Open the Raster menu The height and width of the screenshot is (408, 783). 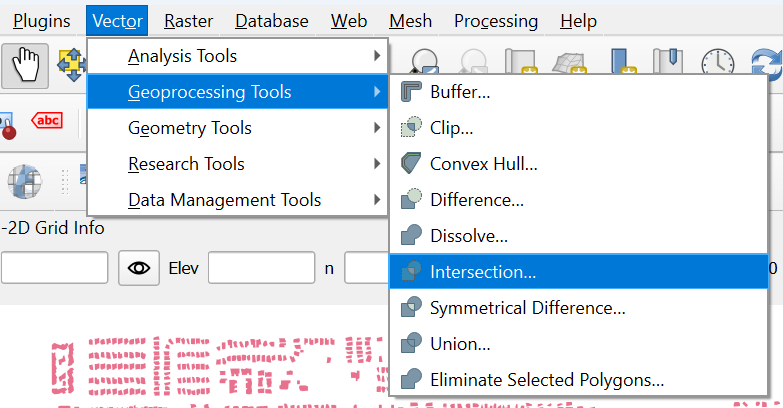[x=190, y=21]
